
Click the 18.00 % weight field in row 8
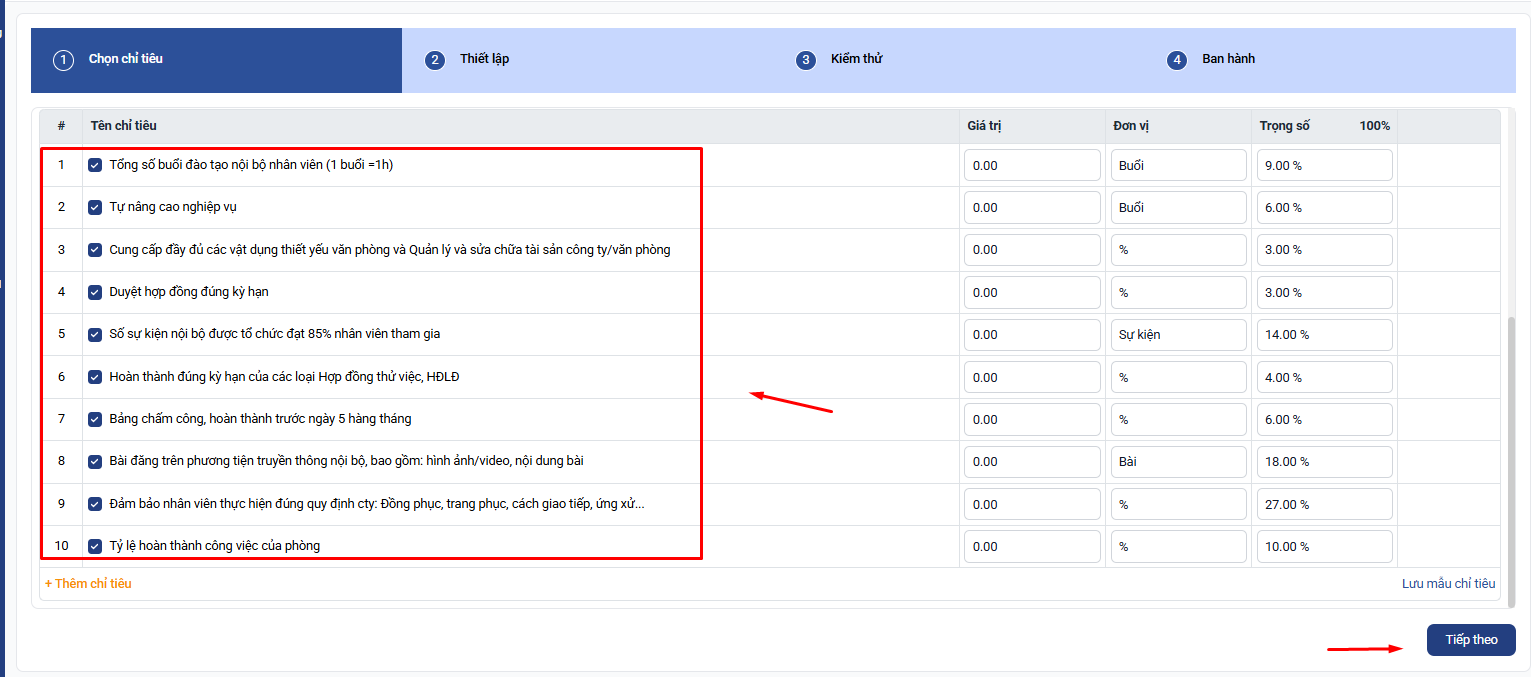[x=1324, y=461]
